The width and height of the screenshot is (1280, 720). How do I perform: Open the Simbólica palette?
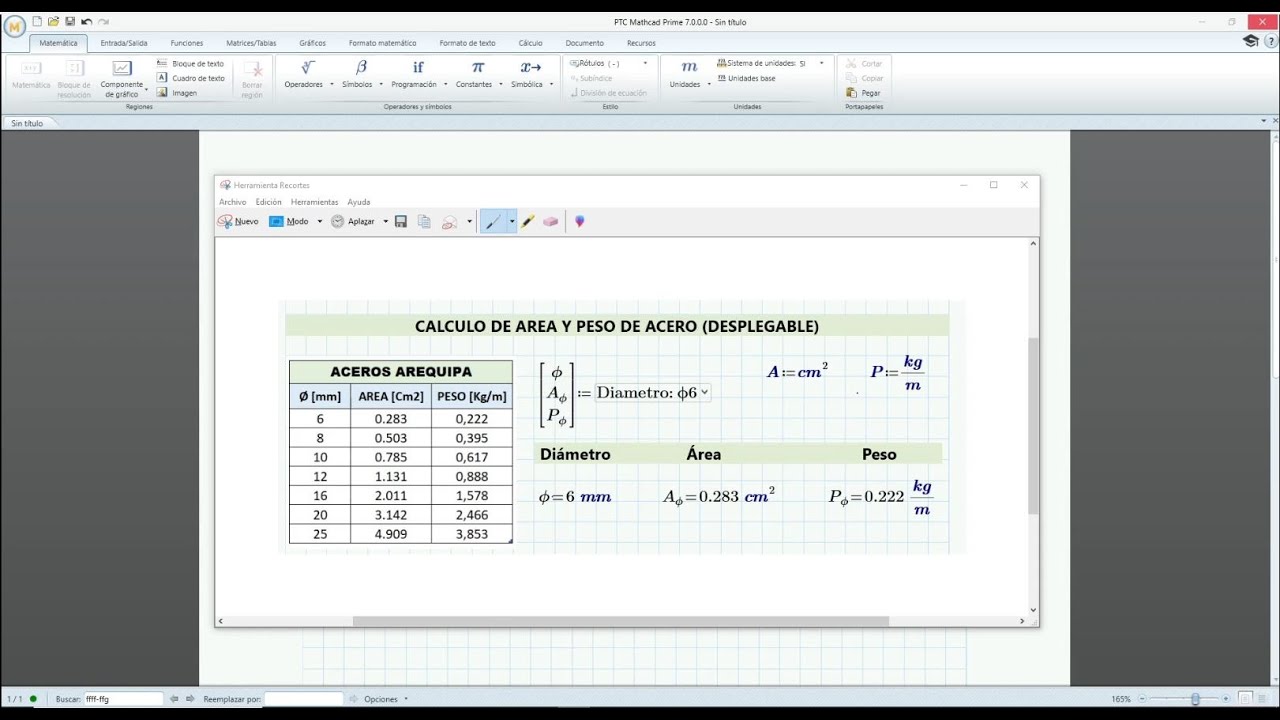point(532,74)
